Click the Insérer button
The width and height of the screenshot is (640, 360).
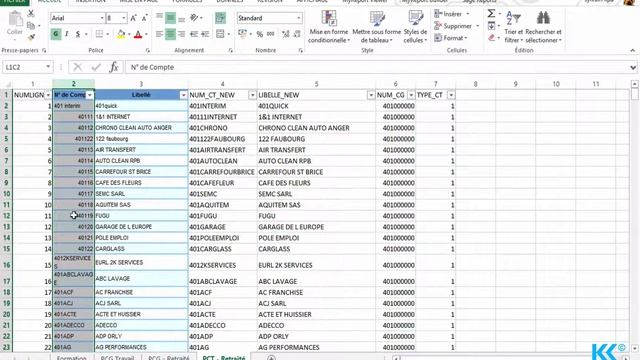click(452, 14)
